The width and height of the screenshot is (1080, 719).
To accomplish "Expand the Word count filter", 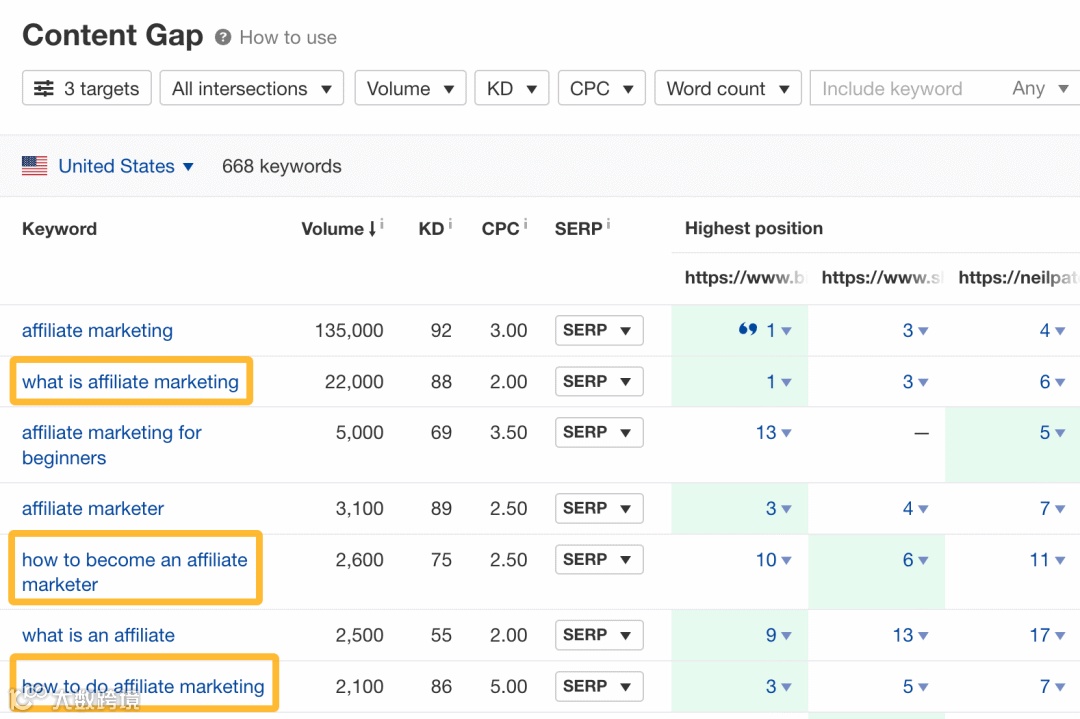I will pyautogui.click(x=728, y=89).
